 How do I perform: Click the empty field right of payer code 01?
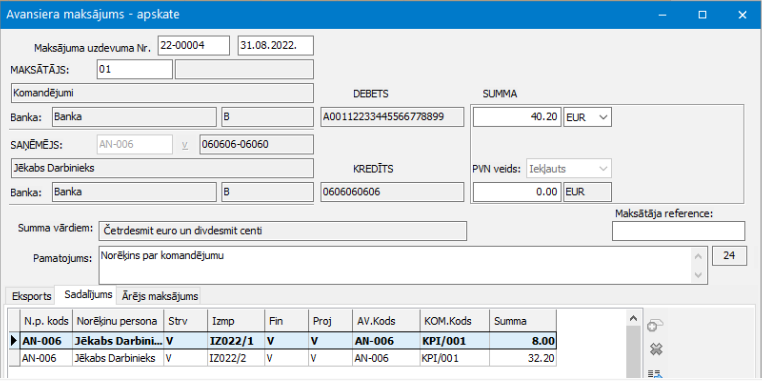[244, 69]
